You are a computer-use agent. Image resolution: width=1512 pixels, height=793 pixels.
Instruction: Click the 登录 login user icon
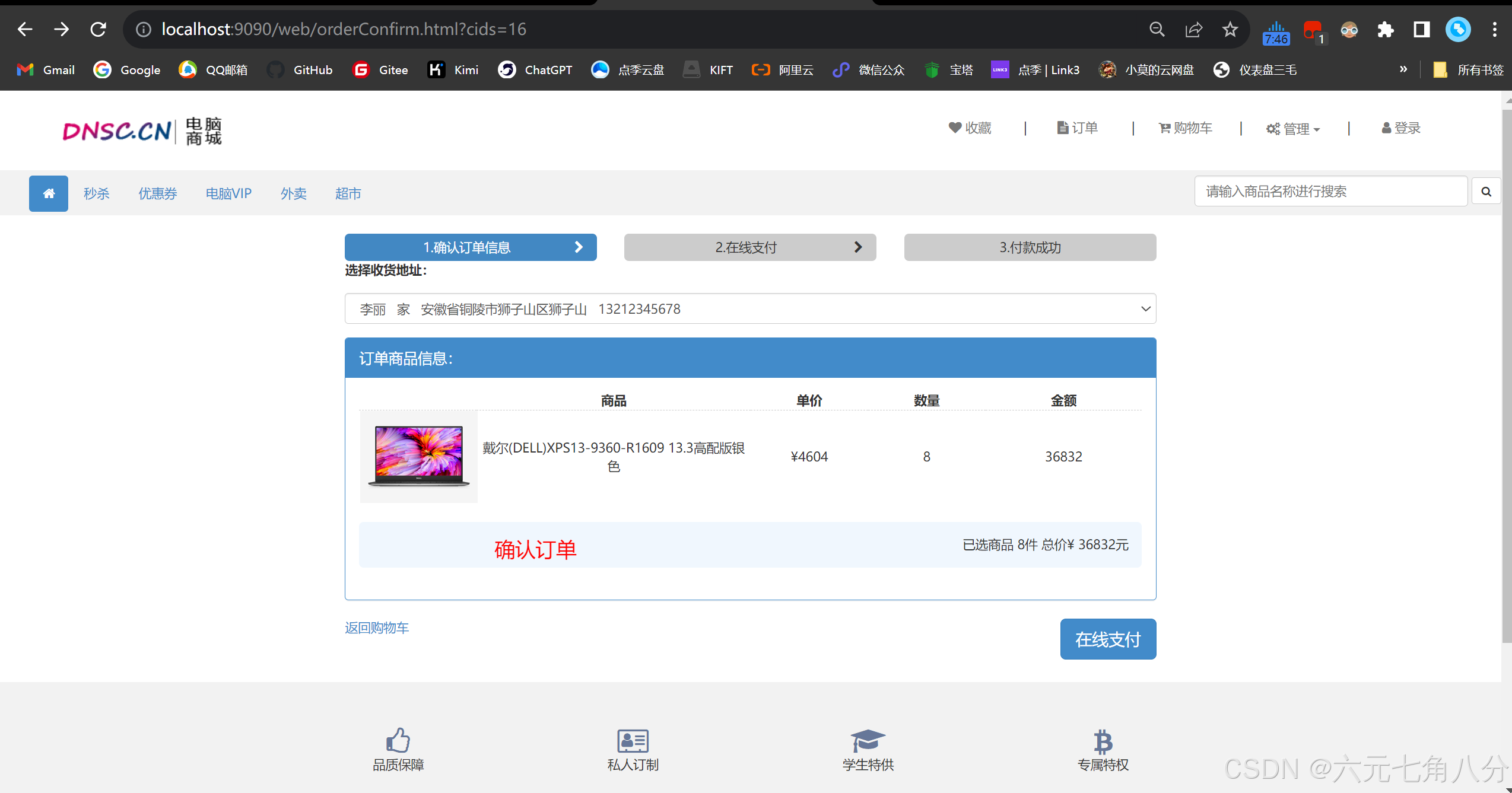tap(1400, 128)
